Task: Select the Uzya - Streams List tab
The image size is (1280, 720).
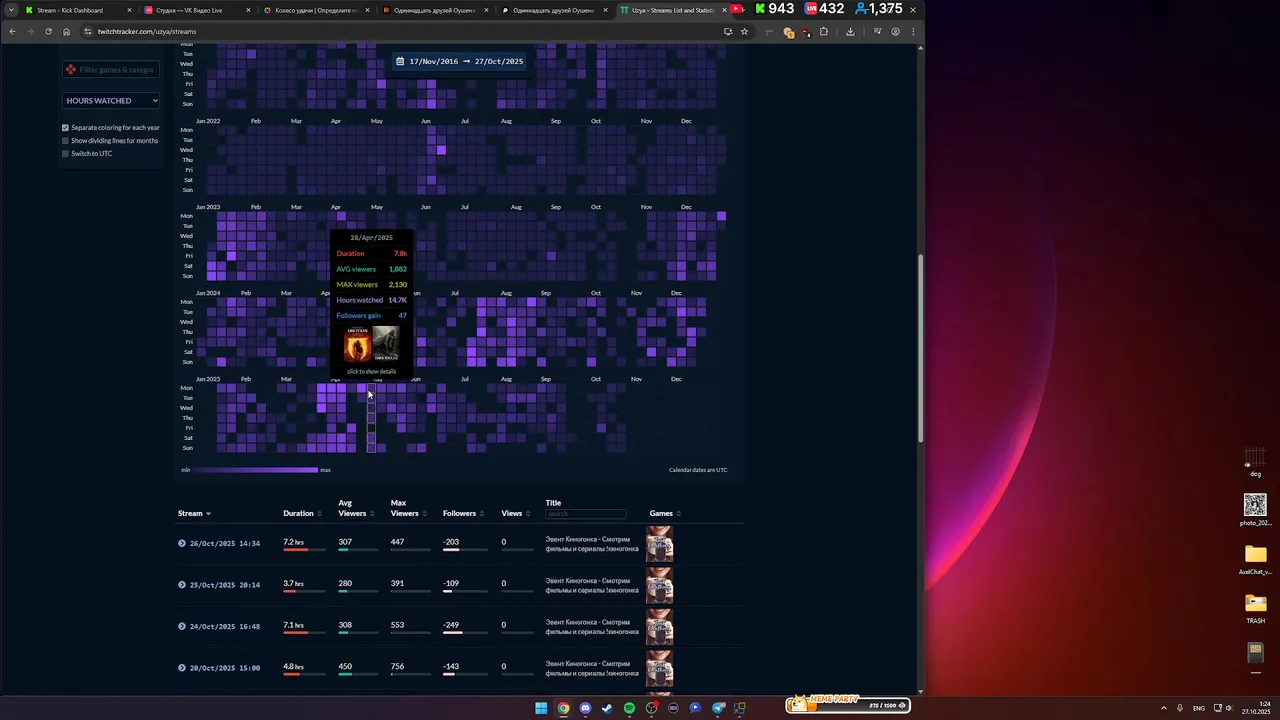Action: pos(672,10)
